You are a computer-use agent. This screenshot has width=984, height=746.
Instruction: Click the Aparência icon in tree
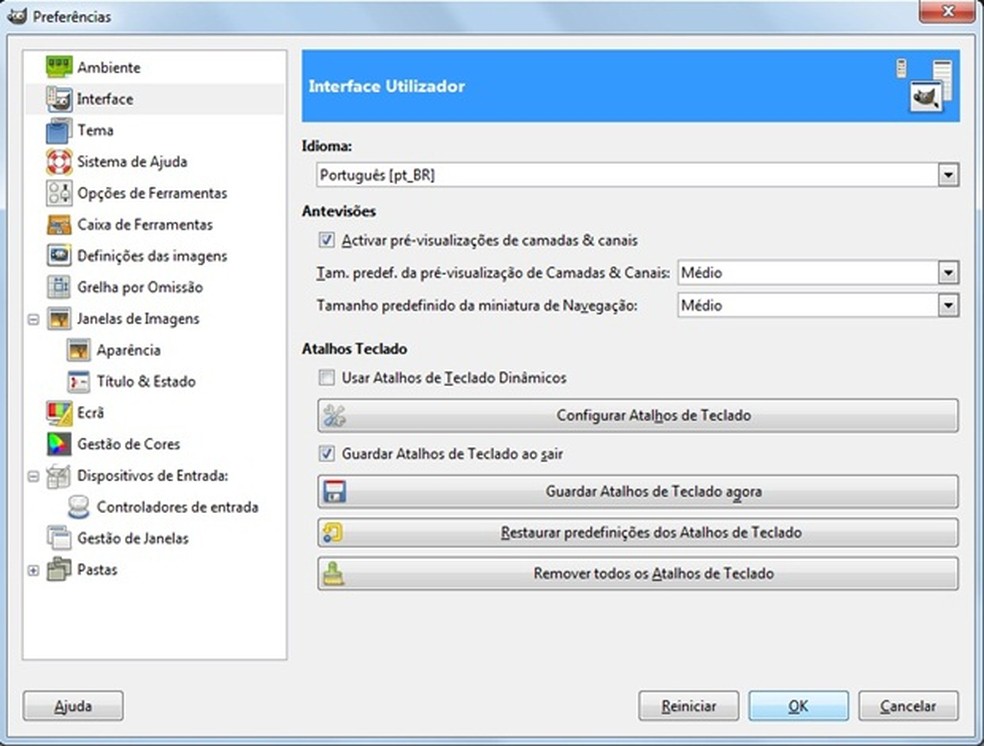point(78,350)
